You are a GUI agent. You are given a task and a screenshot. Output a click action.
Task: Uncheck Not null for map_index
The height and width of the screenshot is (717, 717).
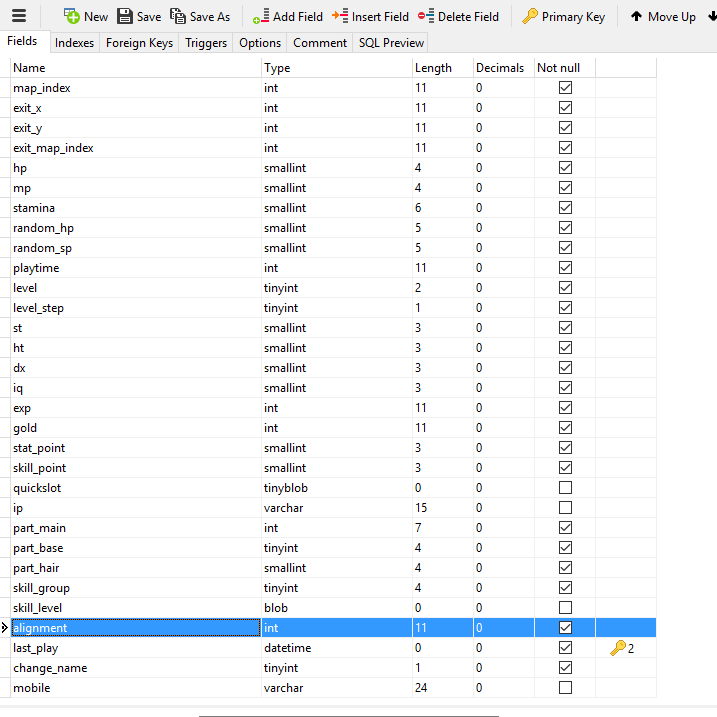point(565,88)
